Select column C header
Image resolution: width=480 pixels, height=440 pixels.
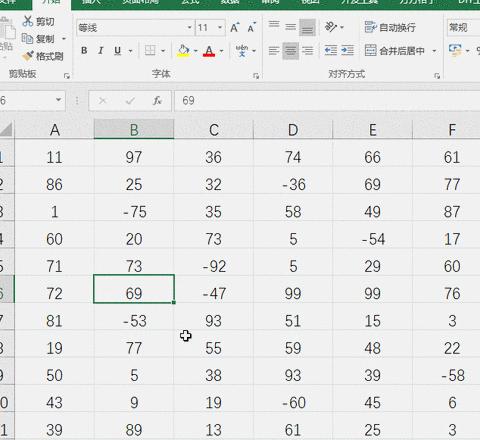tap(214, 130)
